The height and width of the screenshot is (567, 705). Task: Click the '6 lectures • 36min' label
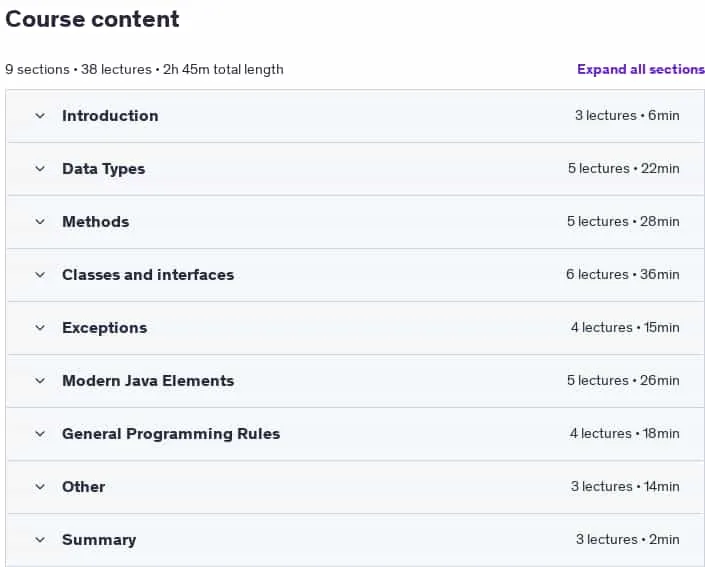(x=623, y=274)
